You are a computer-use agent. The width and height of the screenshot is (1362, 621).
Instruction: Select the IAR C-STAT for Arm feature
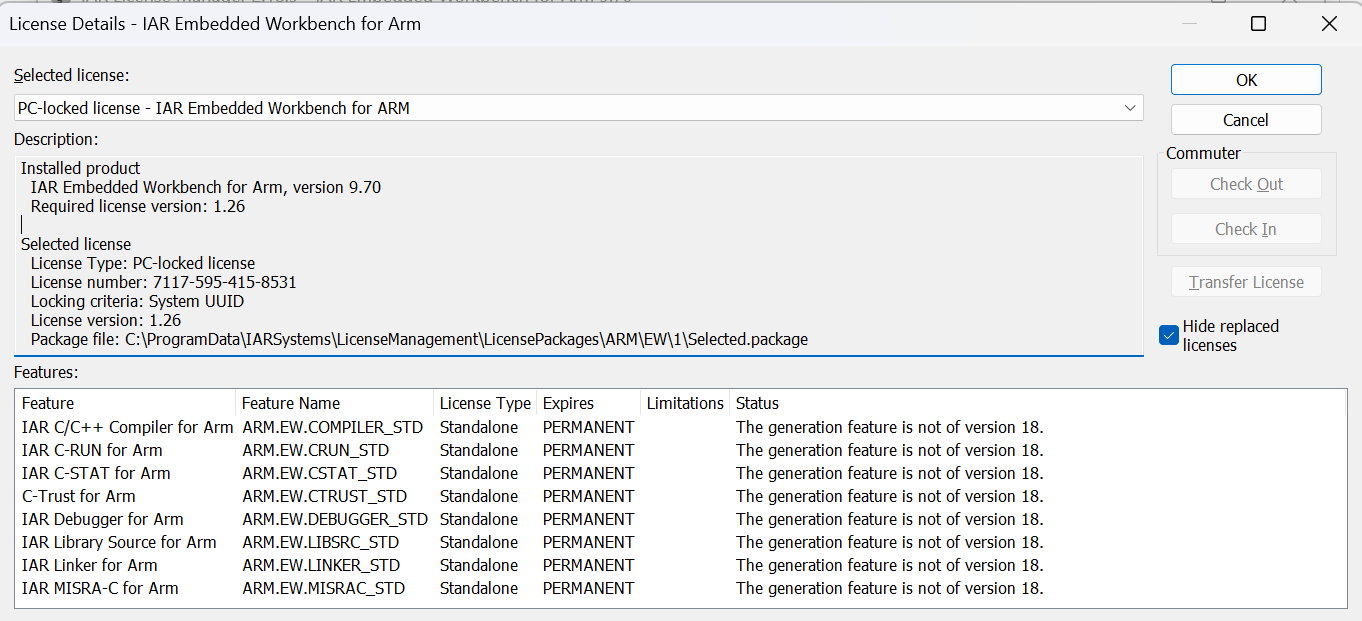pyautogui.click(x=96, y=473)
